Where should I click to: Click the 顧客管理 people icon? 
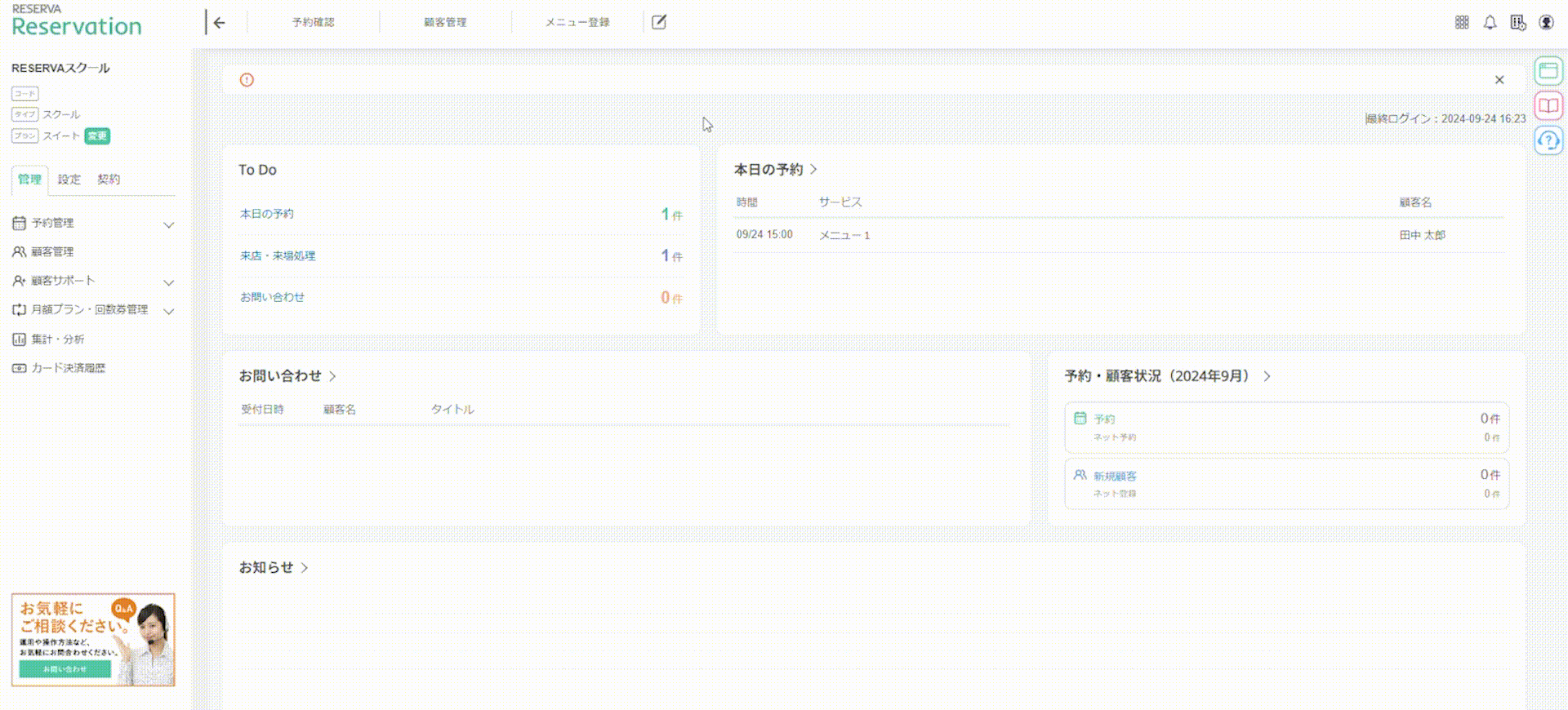point(19,252)
